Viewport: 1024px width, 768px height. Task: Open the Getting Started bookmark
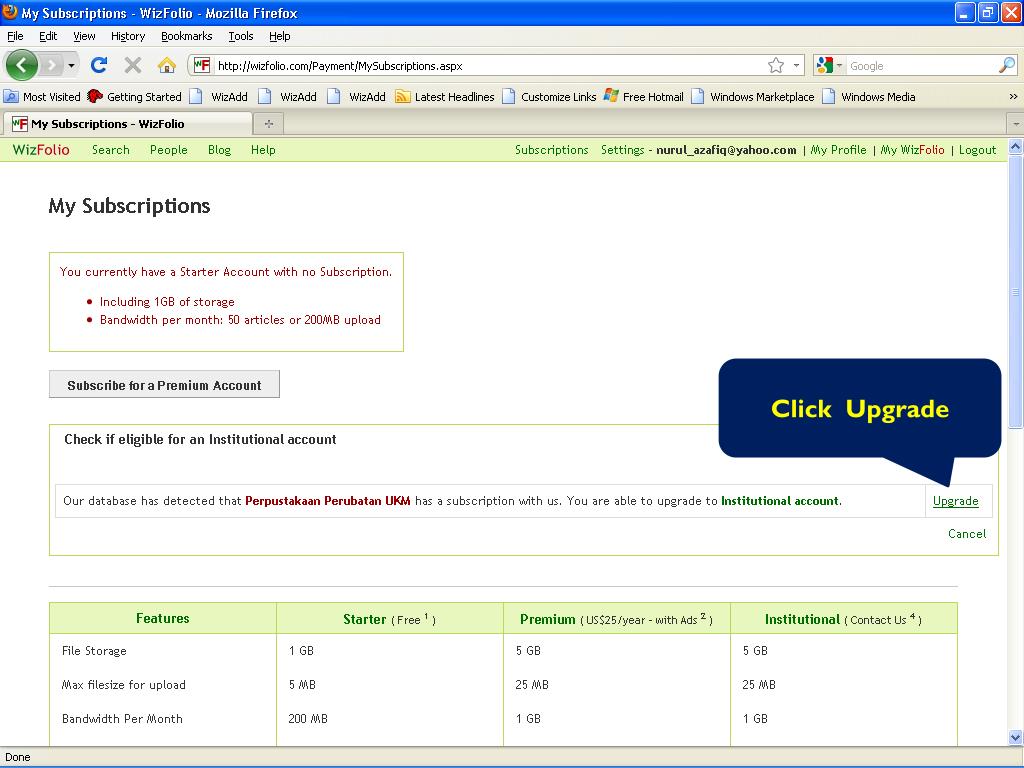point(135,97)
